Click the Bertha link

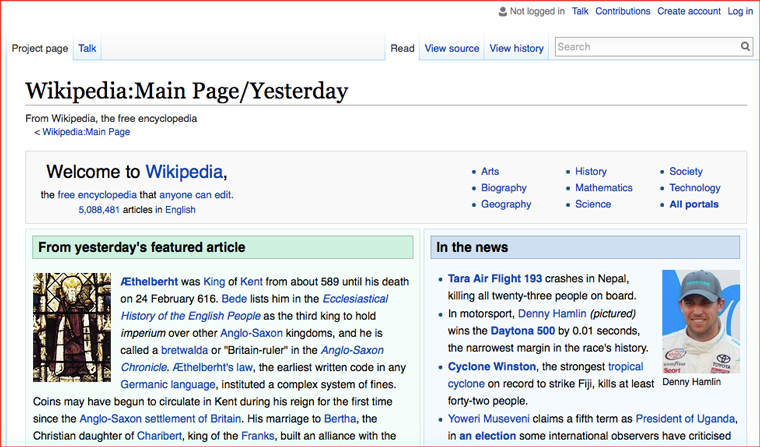(x=340, y=419)
